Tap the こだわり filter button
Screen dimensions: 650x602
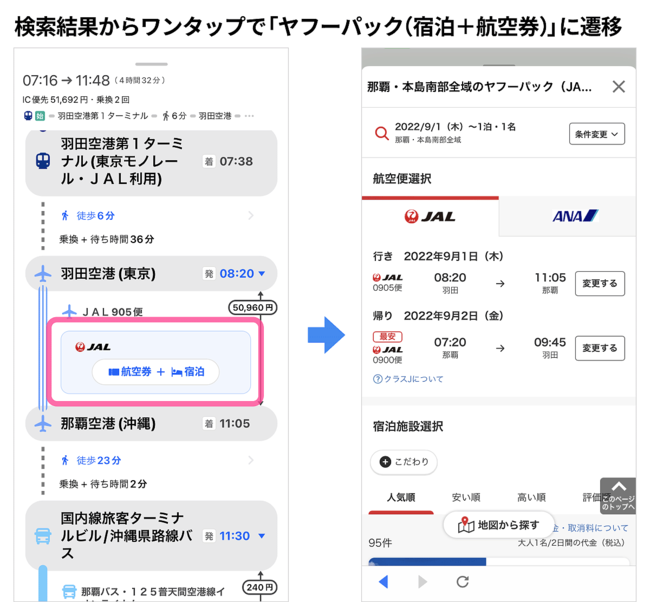403,462
